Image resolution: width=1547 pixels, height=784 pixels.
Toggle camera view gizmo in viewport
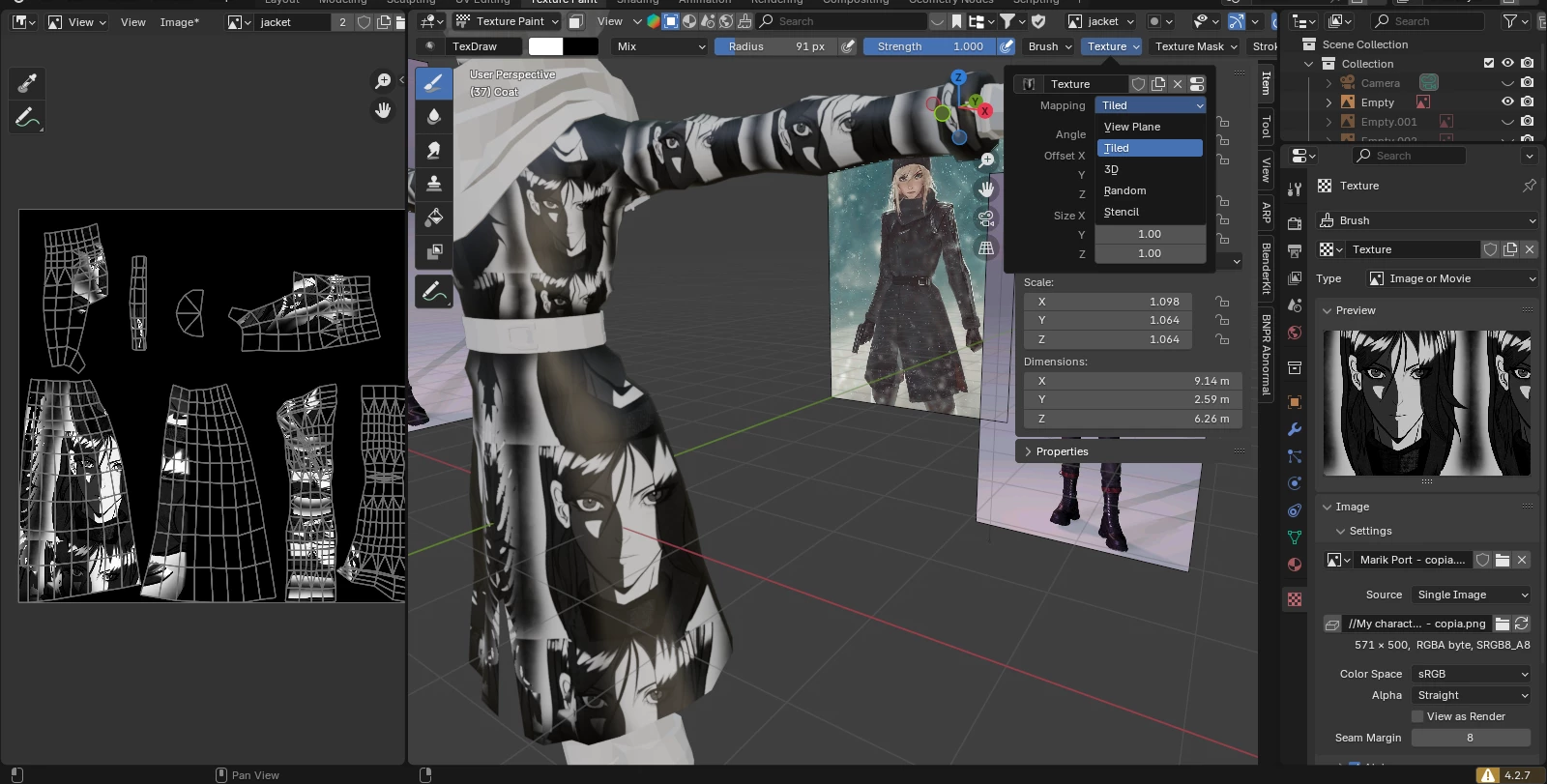pos(986,218)
